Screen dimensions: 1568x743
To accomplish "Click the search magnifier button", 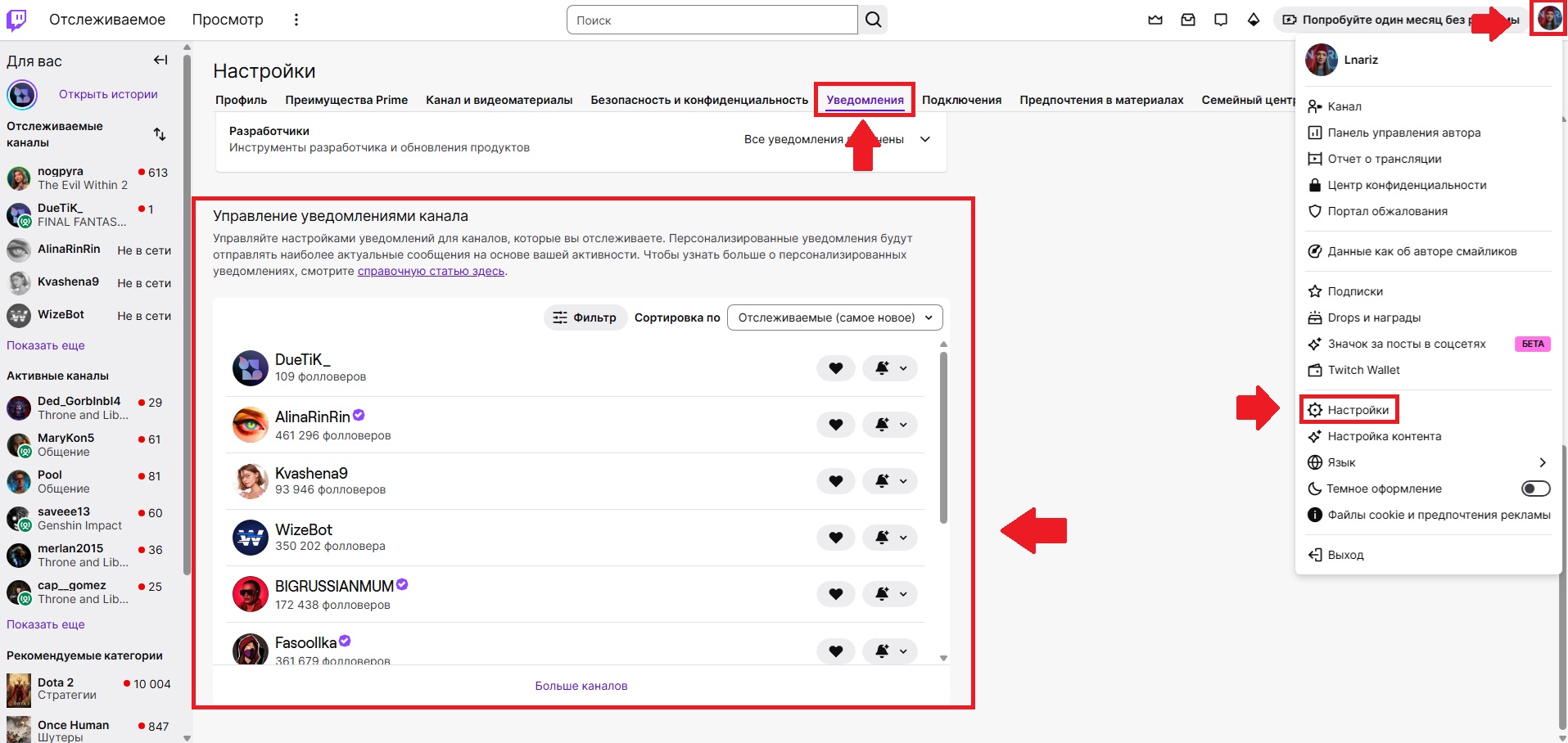I will pos(873,20).
